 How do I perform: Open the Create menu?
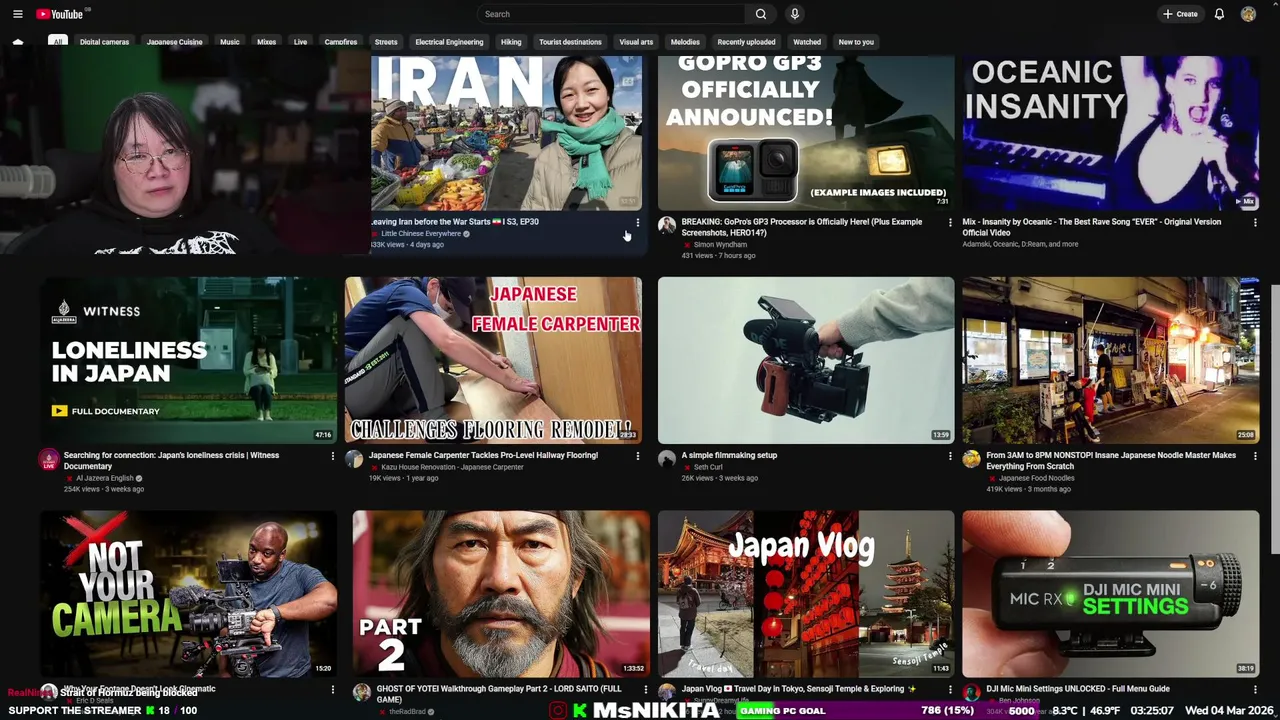(1180, 14)
